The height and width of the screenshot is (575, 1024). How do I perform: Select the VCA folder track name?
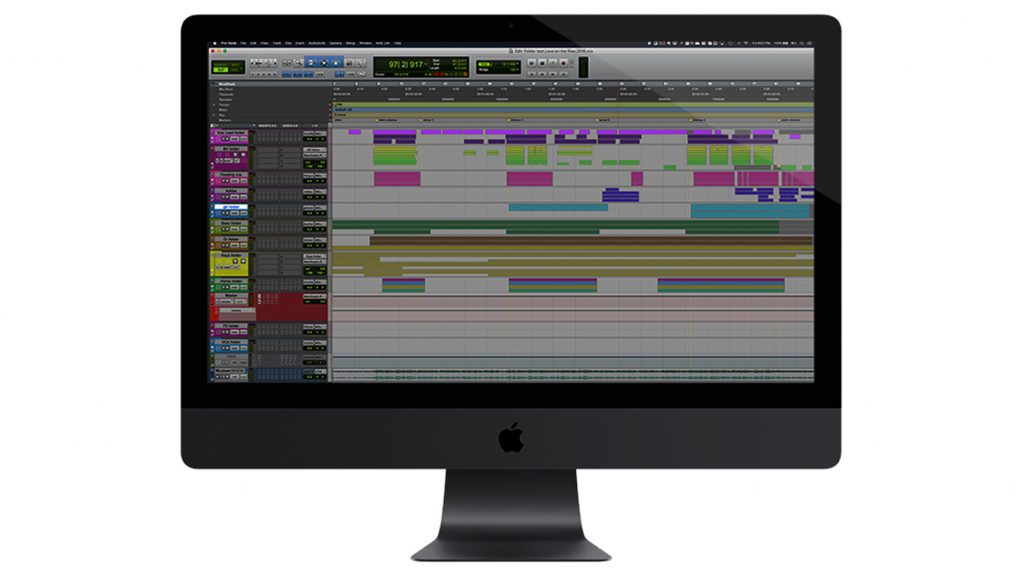pyautogui.click(x=231, y=342)
